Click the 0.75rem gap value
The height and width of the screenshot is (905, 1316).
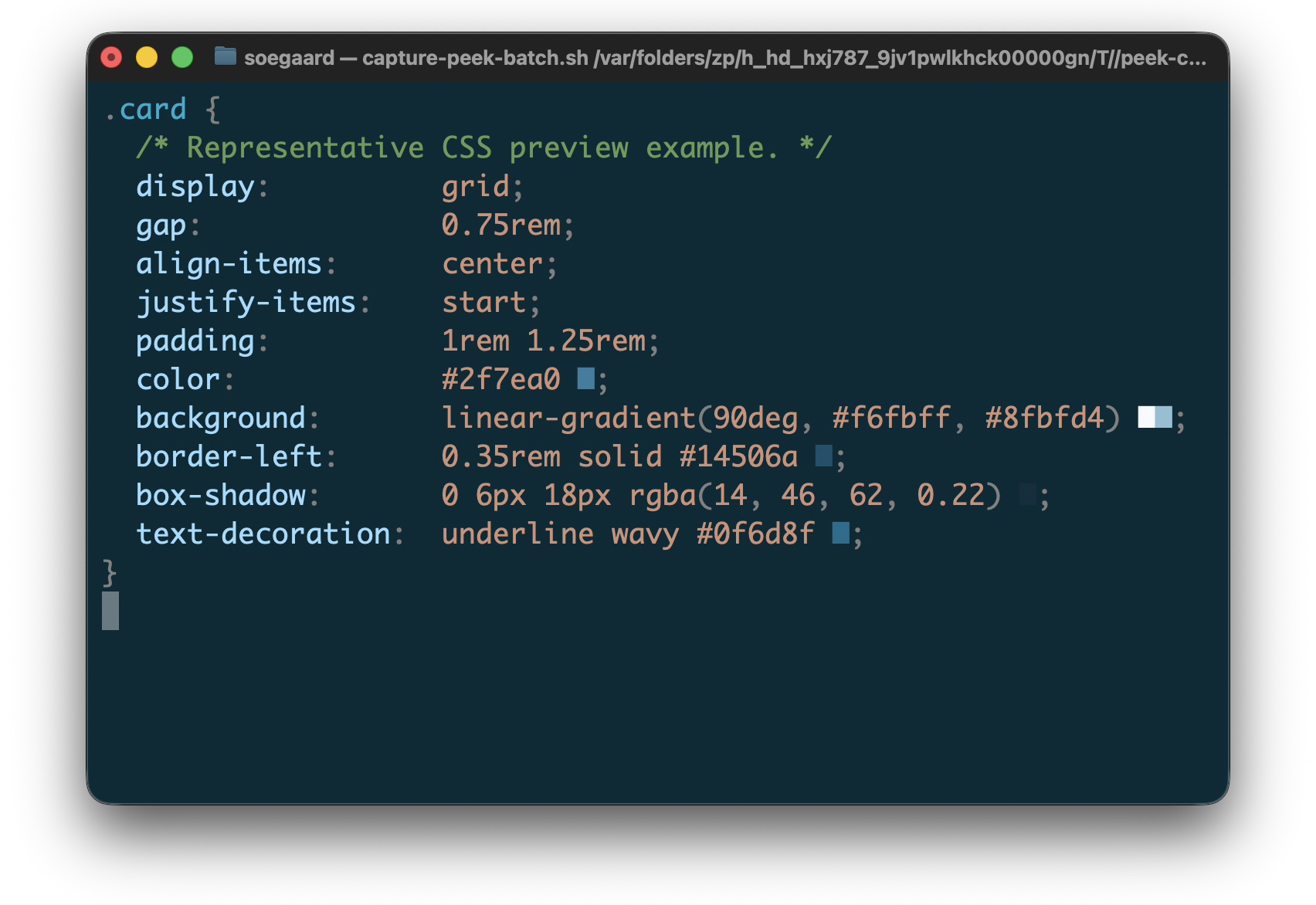coord(500,225)
